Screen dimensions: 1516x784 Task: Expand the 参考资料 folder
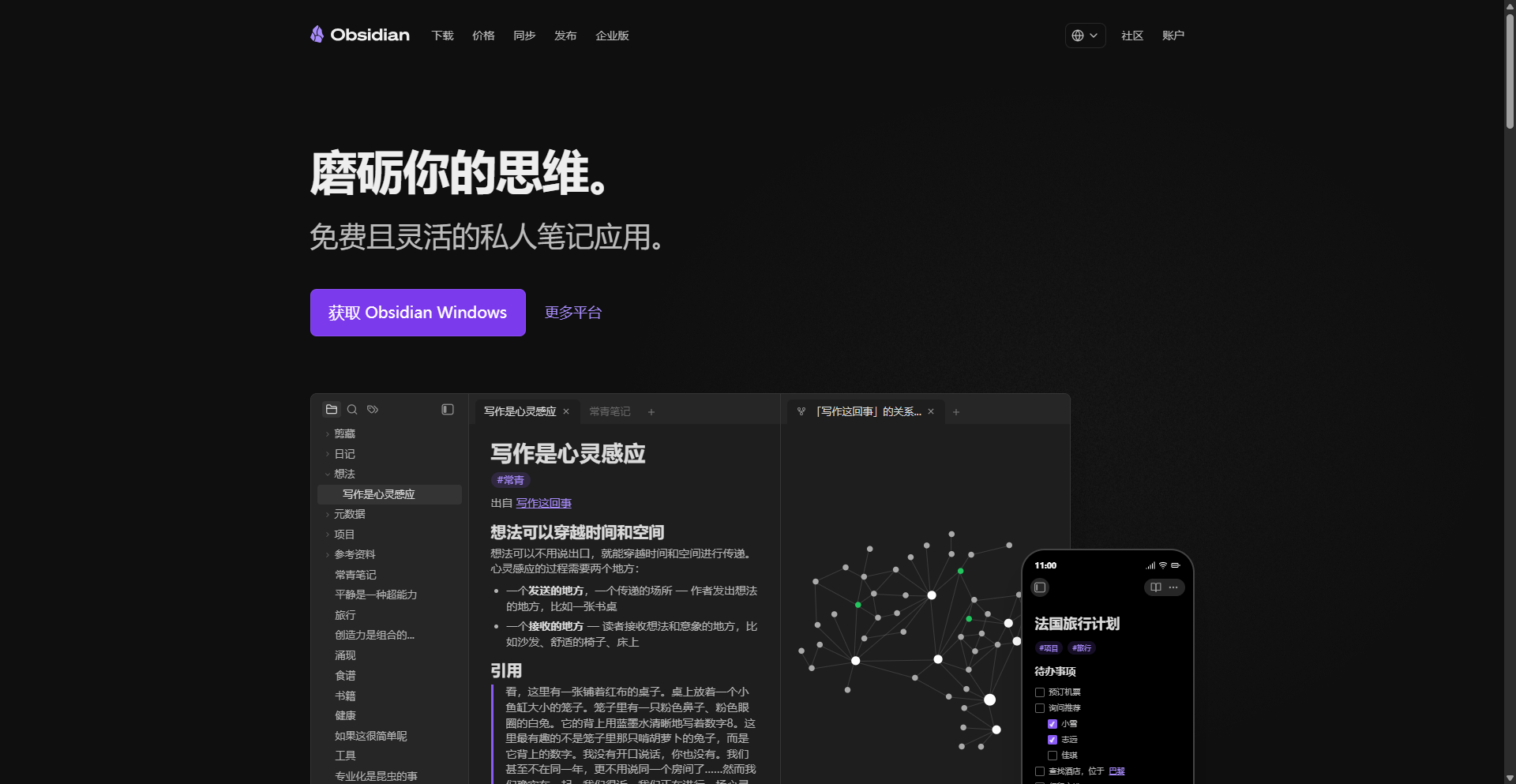point(355,554)
